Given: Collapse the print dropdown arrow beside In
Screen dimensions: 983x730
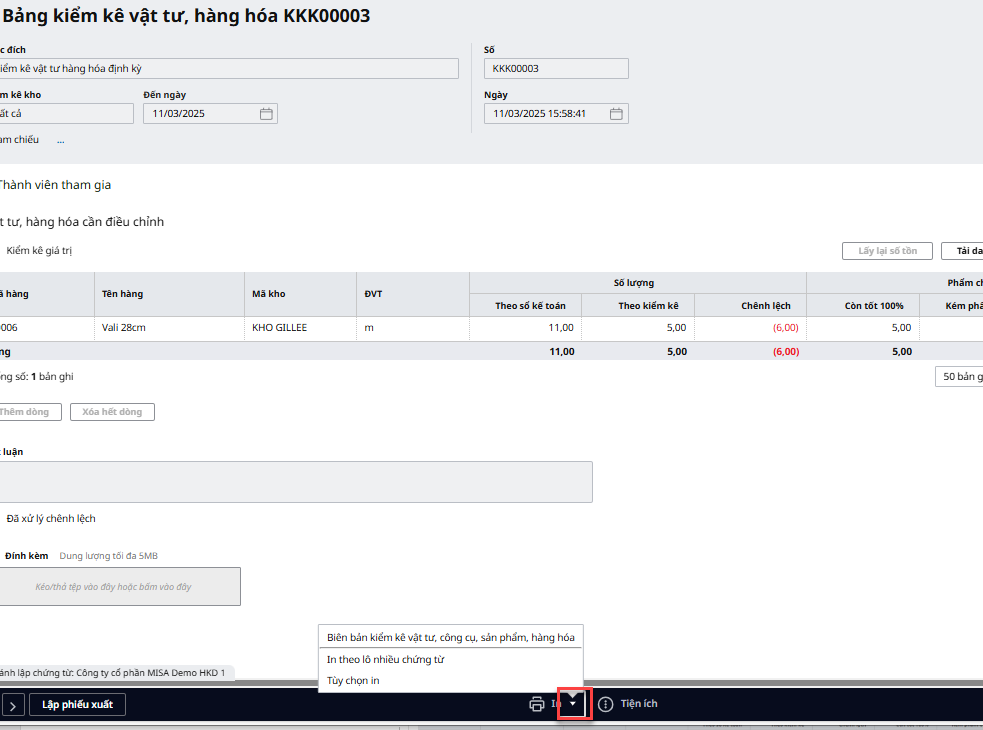Looking at the screenshot, I should pyautogui.click(x=573, y=704).
